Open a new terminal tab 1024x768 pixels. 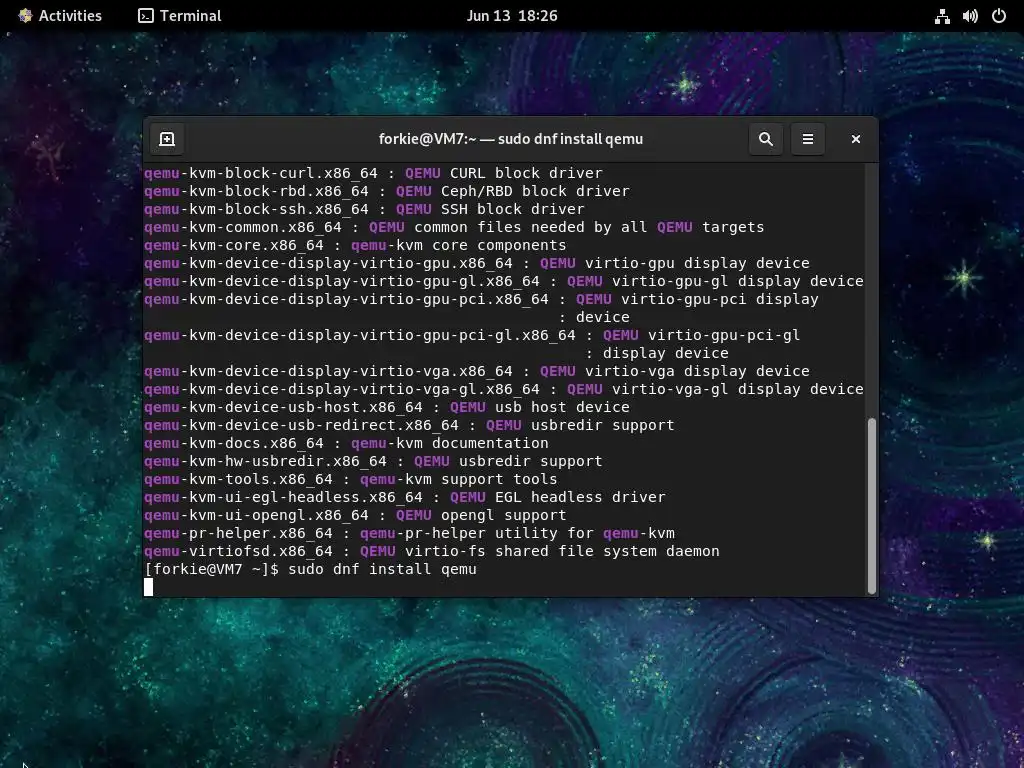pos(167,139)
